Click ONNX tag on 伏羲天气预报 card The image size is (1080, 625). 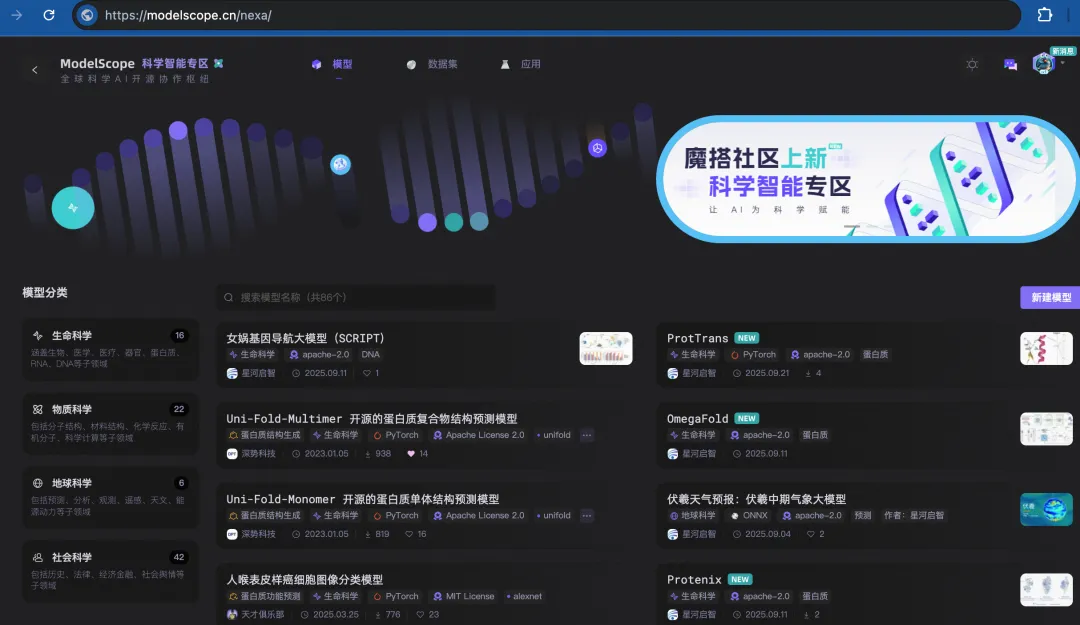[749, 516]
